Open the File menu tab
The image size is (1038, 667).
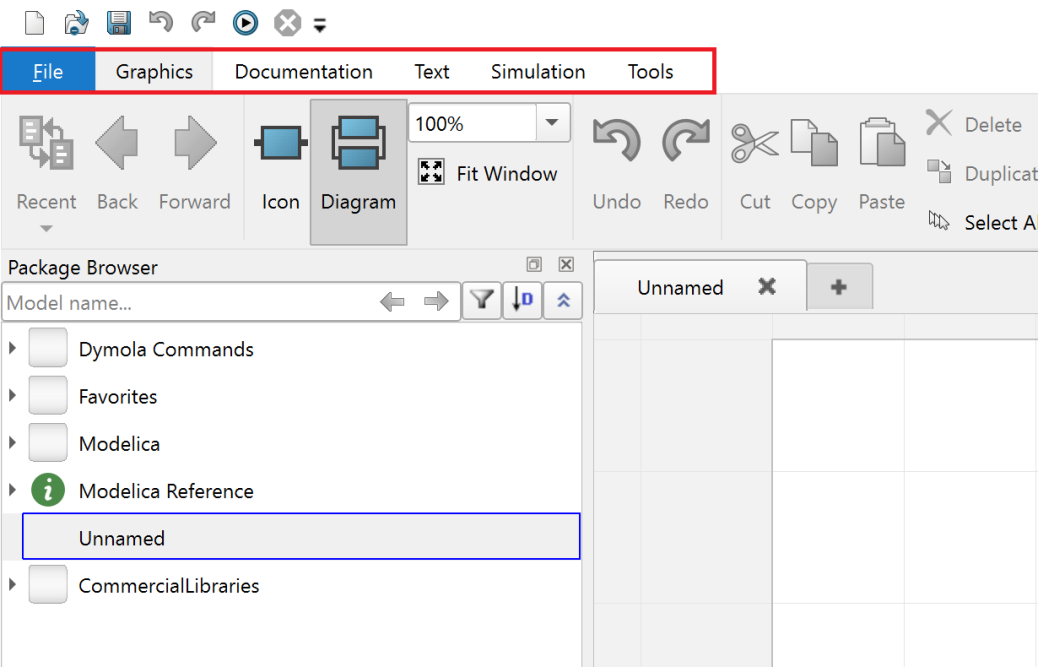[48, 71]
